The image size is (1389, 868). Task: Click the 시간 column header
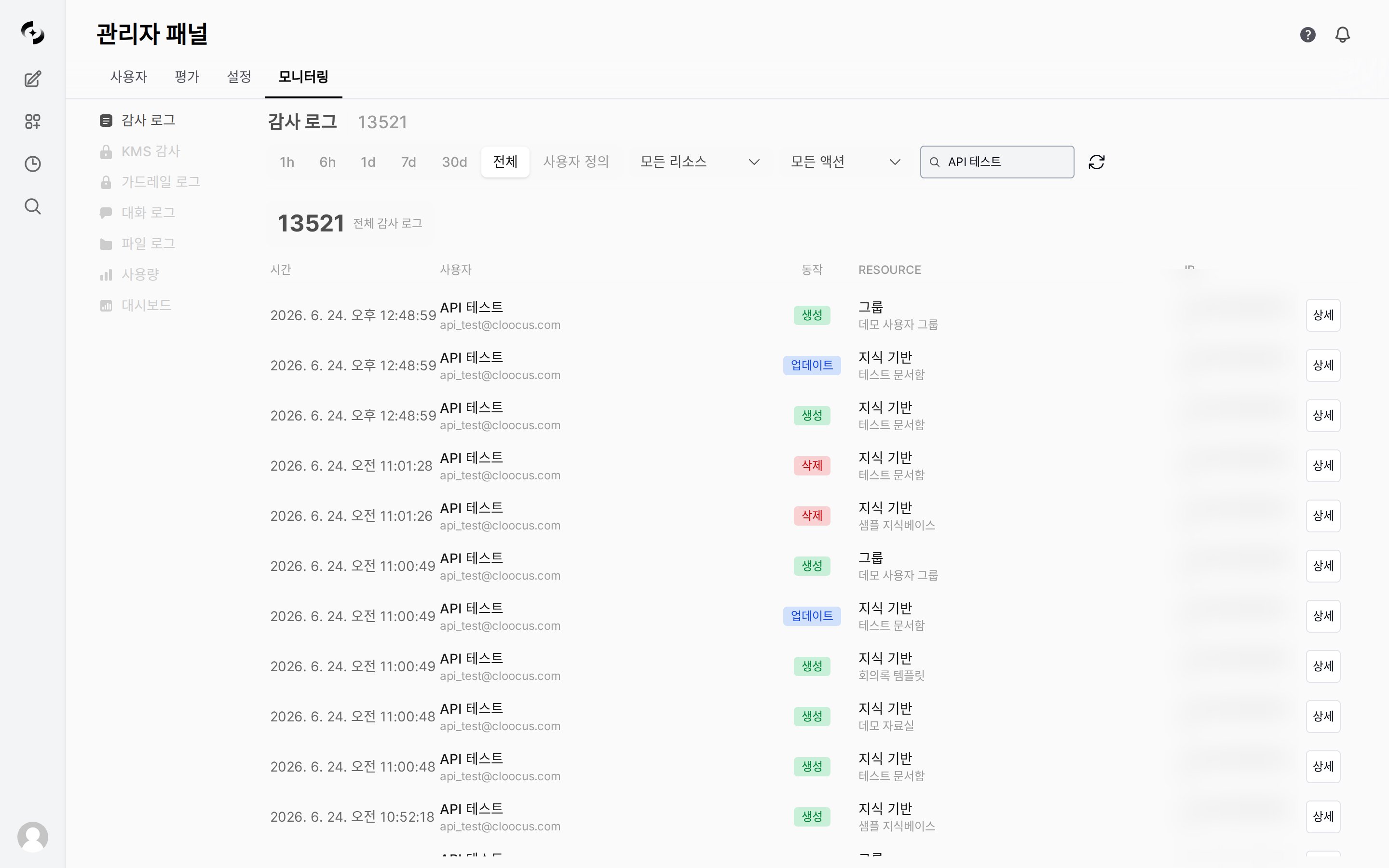click(281, 270)
